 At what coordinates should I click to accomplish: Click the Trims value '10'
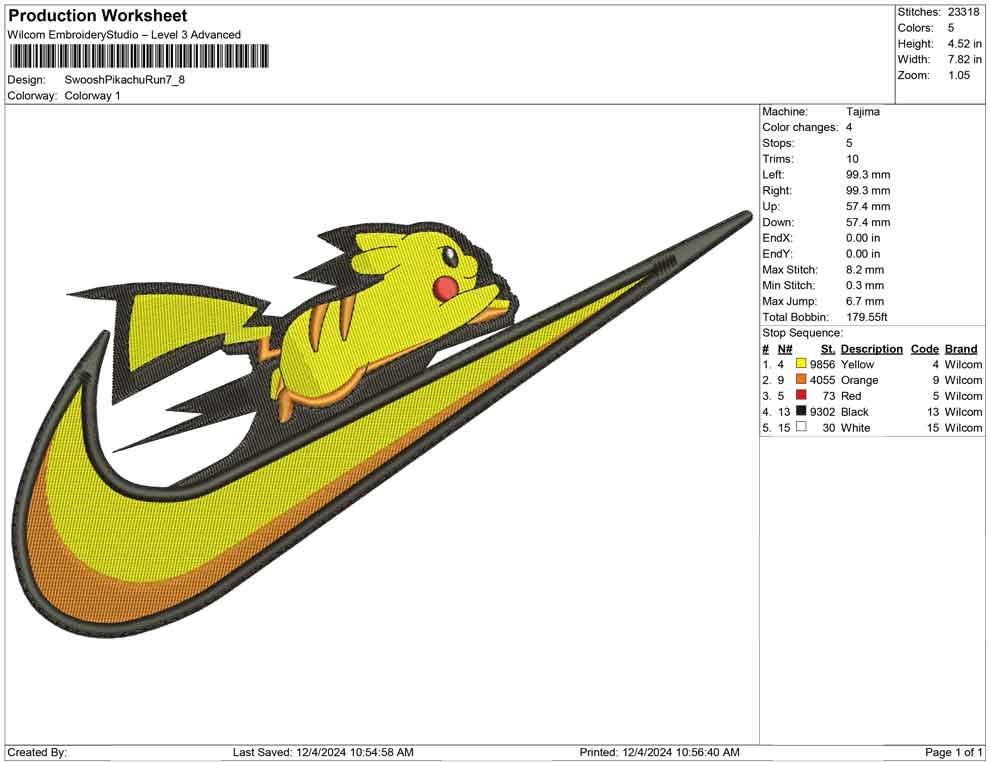click(x=852, y=159)
